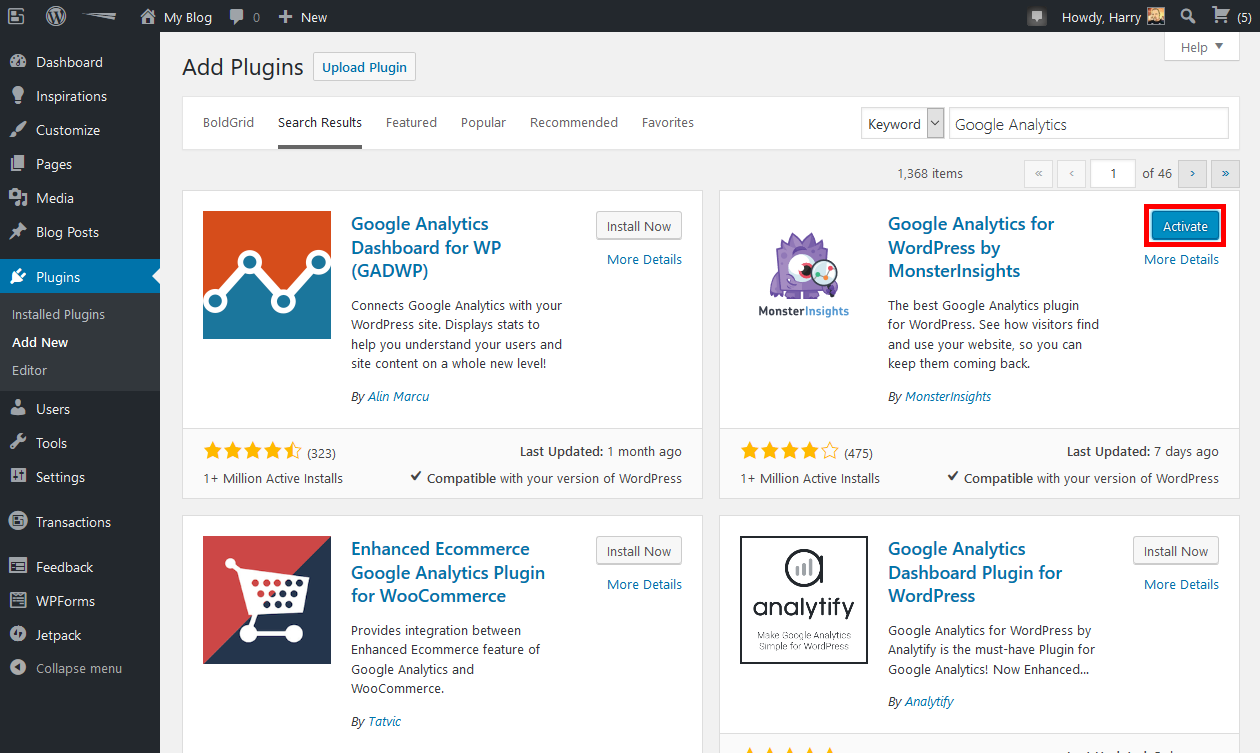1260x753 pixels.
Task: Open the WordPress logo menu
Action: coord(56,17)
